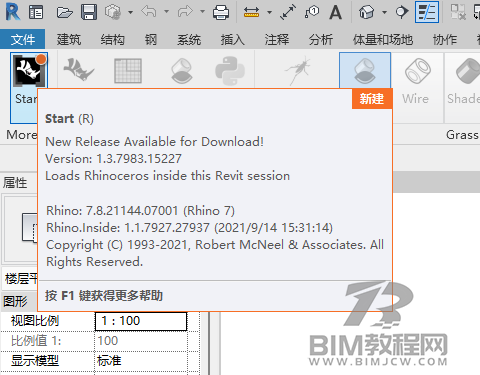
Task: Click the 视图比例 property label
Action: (35, 321)
